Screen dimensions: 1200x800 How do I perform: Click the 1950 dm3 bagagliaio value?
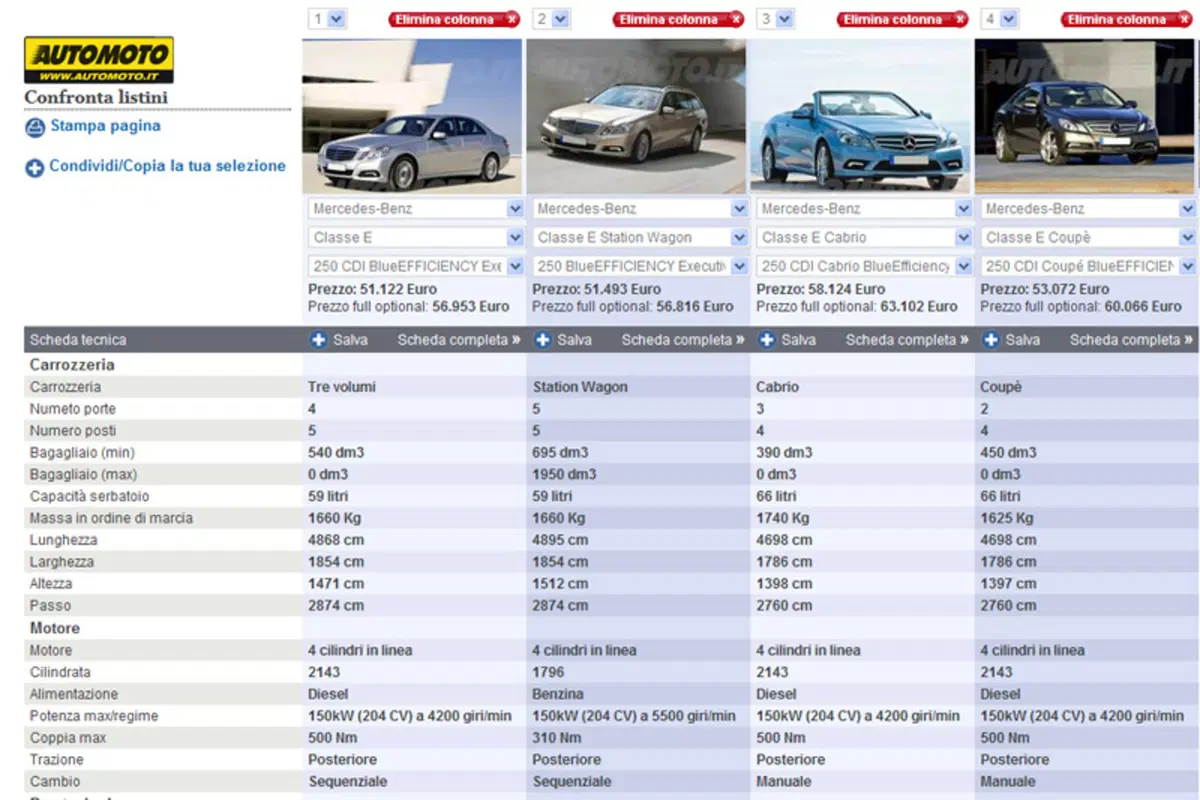pos(564,474)
